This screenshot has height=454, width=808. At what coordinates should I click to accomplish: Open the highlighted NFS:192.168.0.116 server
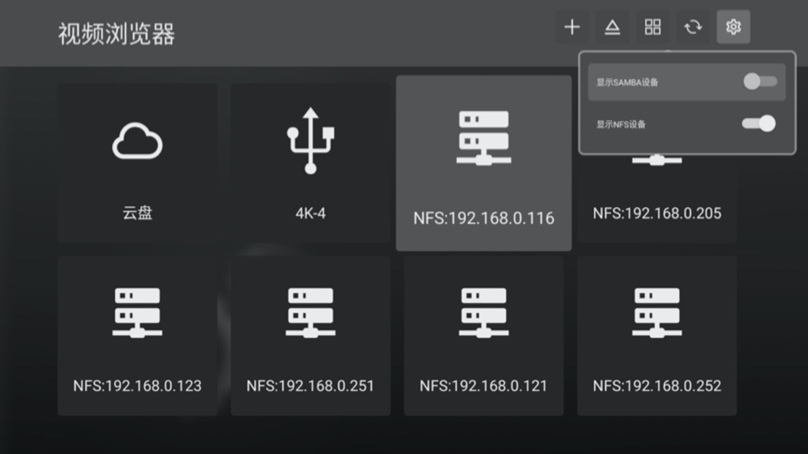pos(483,163)
